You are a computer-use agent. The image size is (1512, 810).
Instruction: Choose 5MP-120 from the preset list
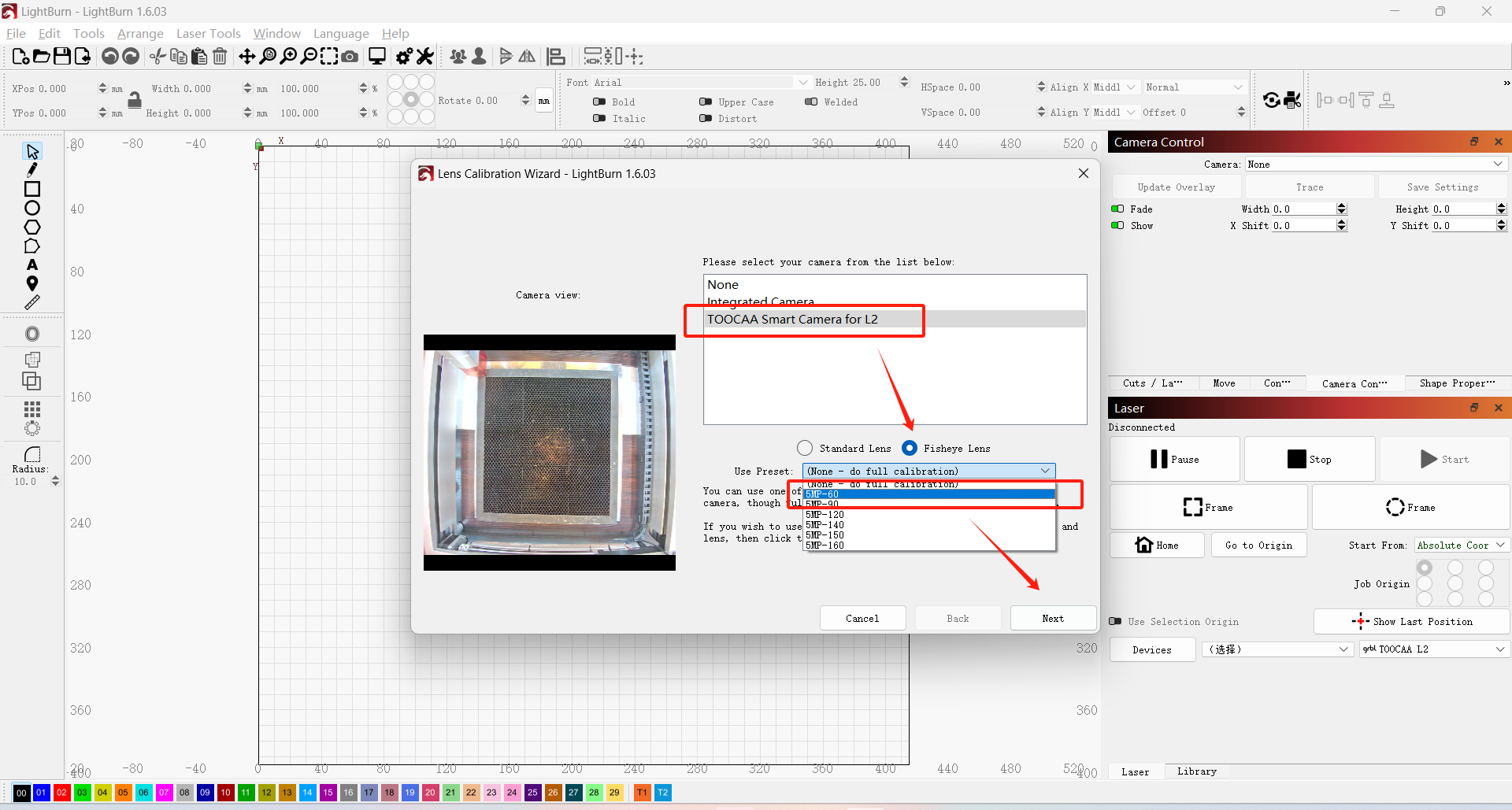928,515
